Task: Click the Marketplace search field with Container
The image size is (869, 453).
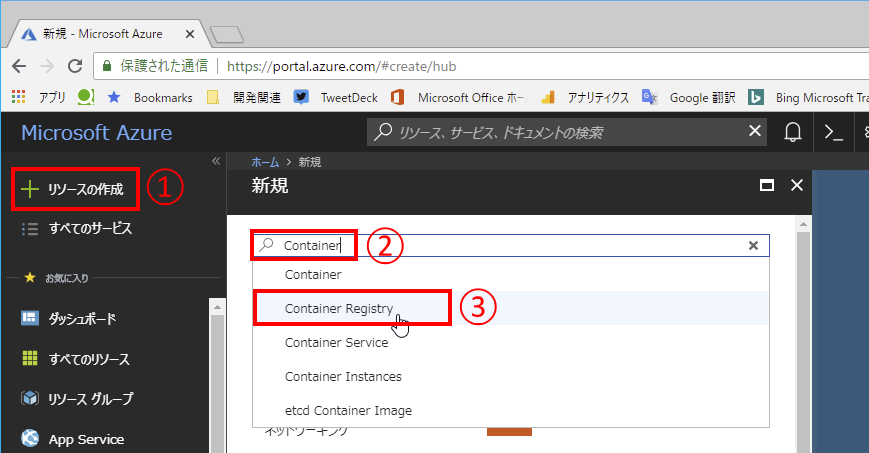Action: point(510,245)
